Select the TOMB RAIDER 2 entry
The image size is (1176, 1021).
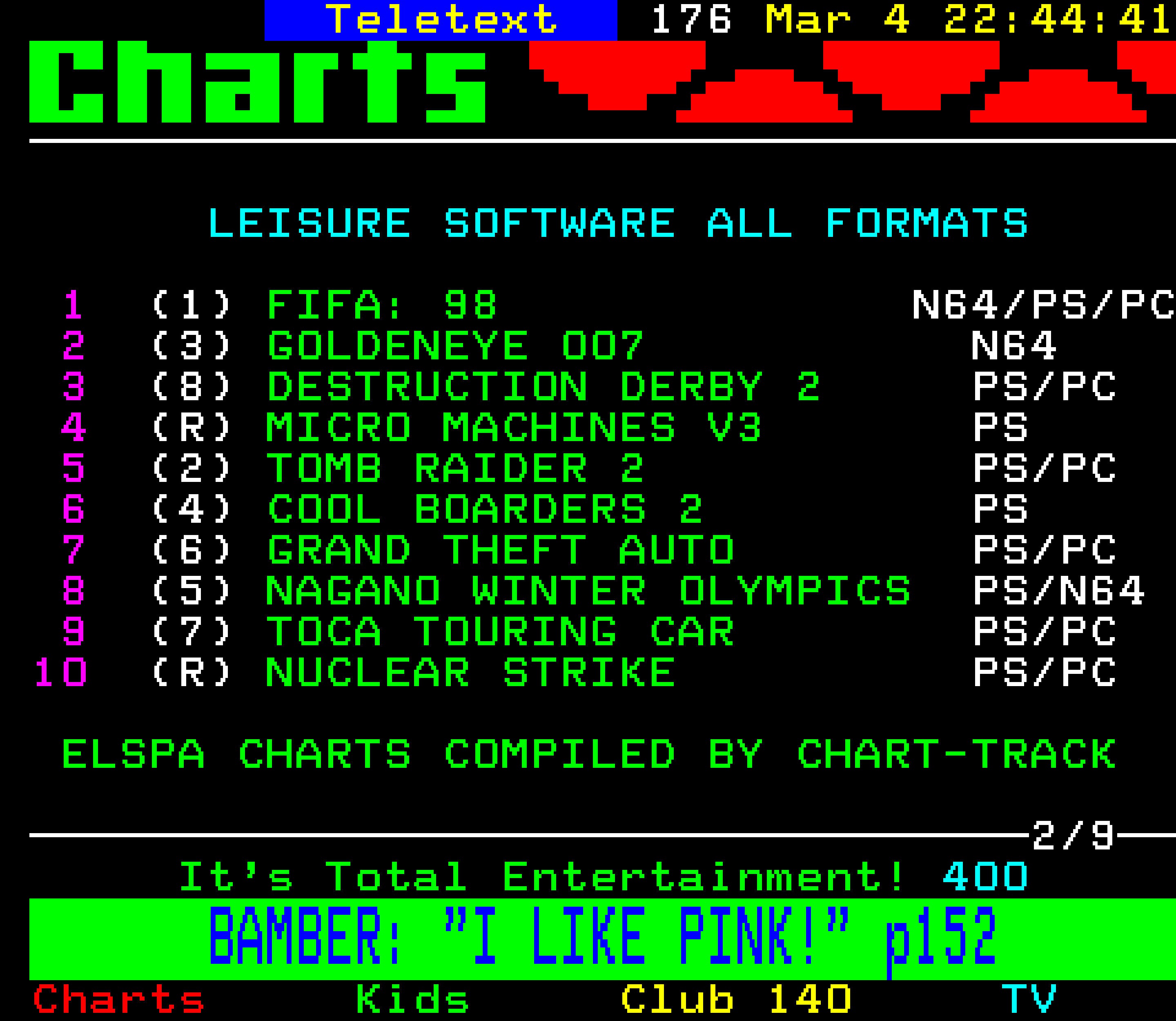[455, 468]
